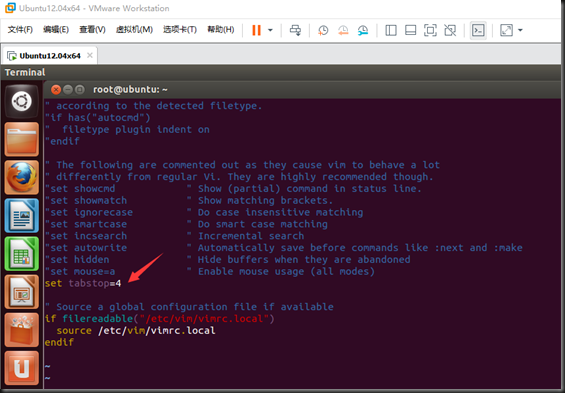The image size is (565, 393).
Task: Open the 帮助(H) menu
Action: click(x=221, y=30)
